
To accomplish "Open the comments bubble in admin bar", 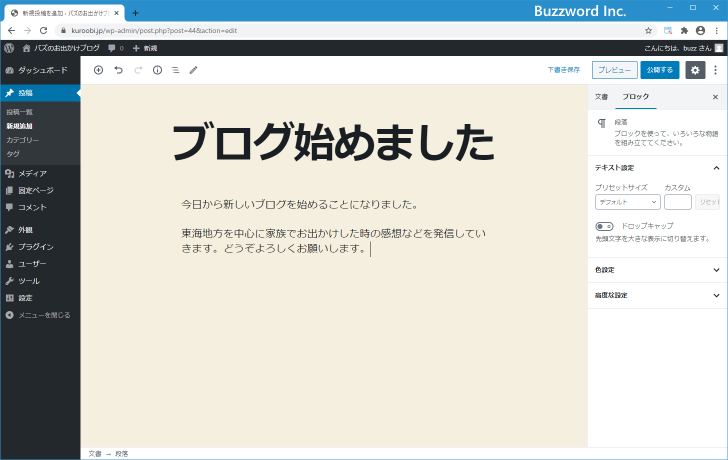I will [116, 48].
